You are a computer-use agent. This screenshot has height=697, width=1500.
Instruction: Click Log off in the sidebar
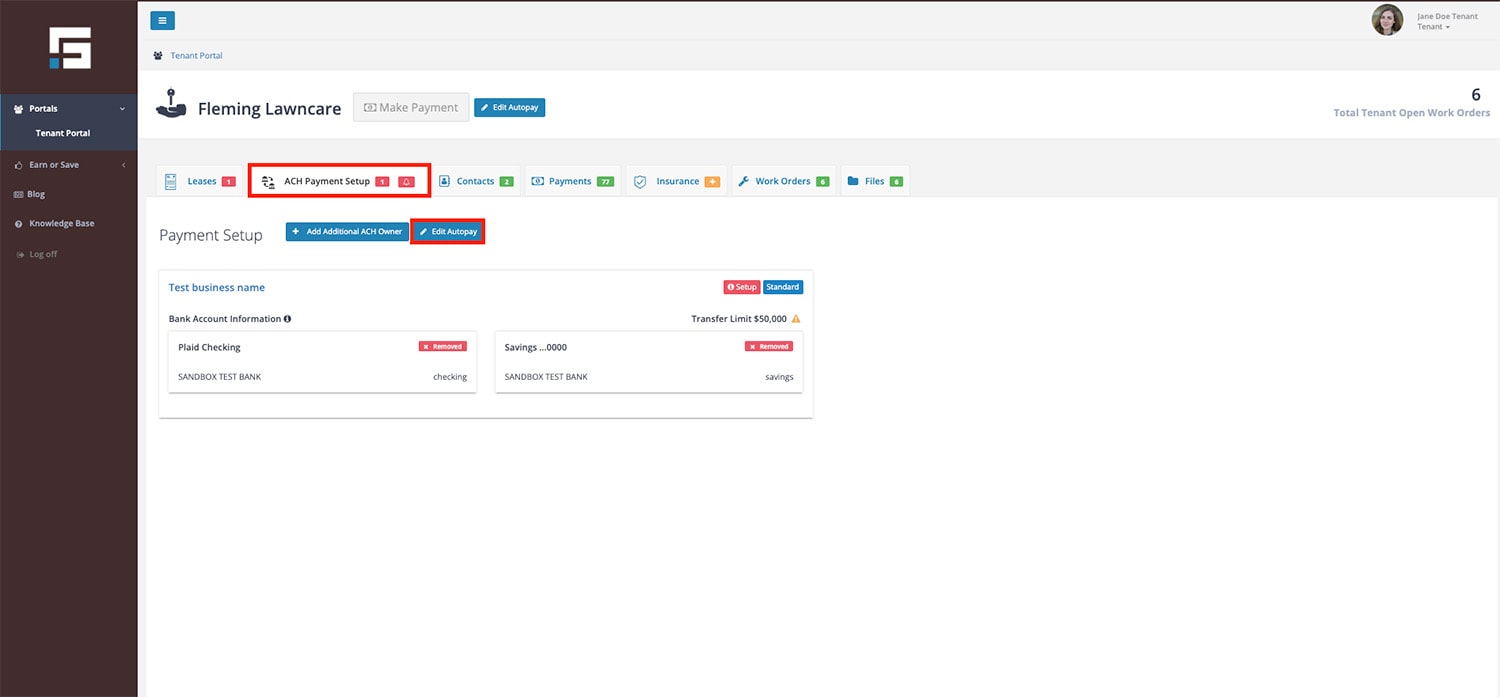point(43,255)
